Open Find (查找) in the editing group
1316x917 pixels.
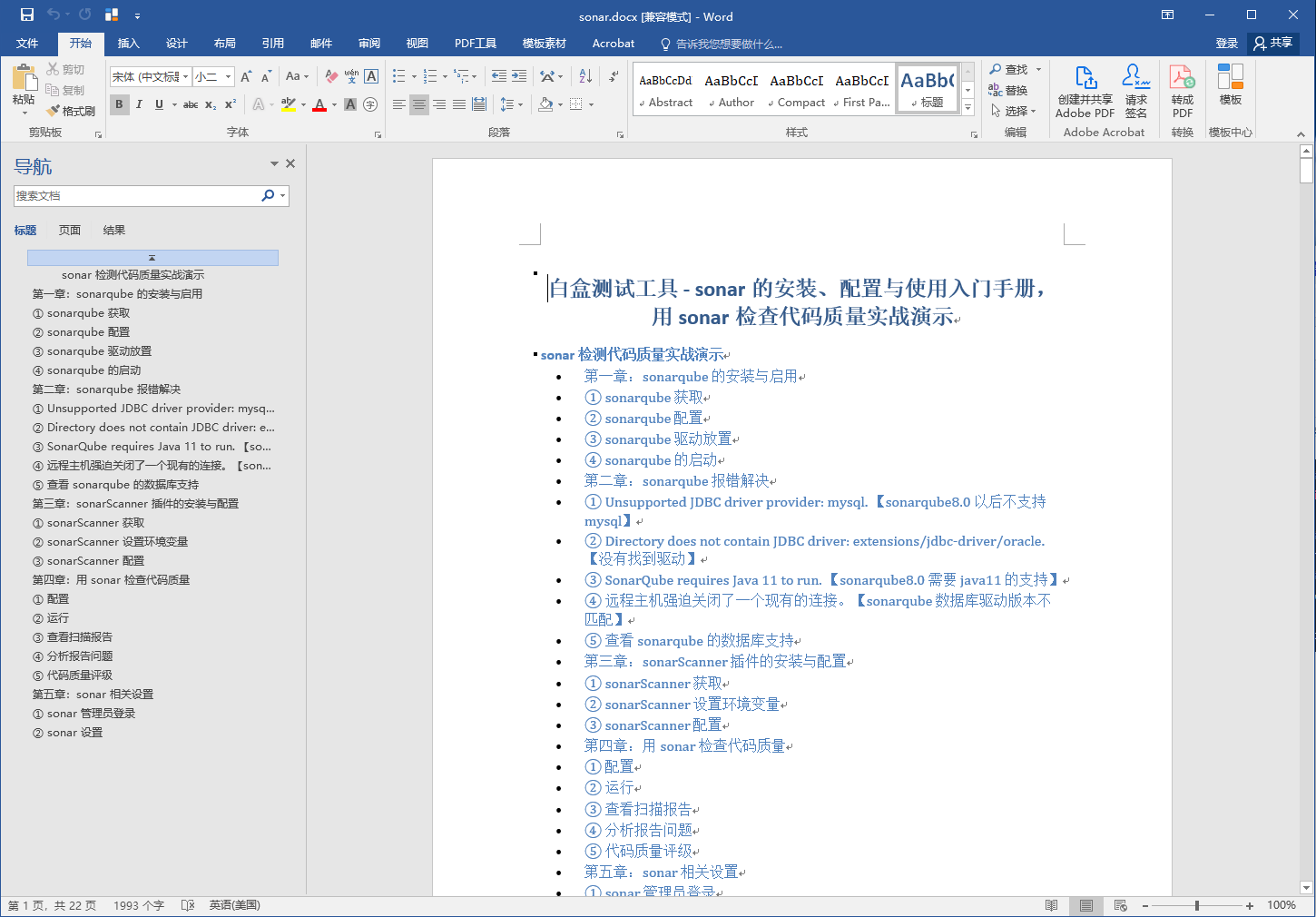pyautogui.click(x=1010, y=68)
